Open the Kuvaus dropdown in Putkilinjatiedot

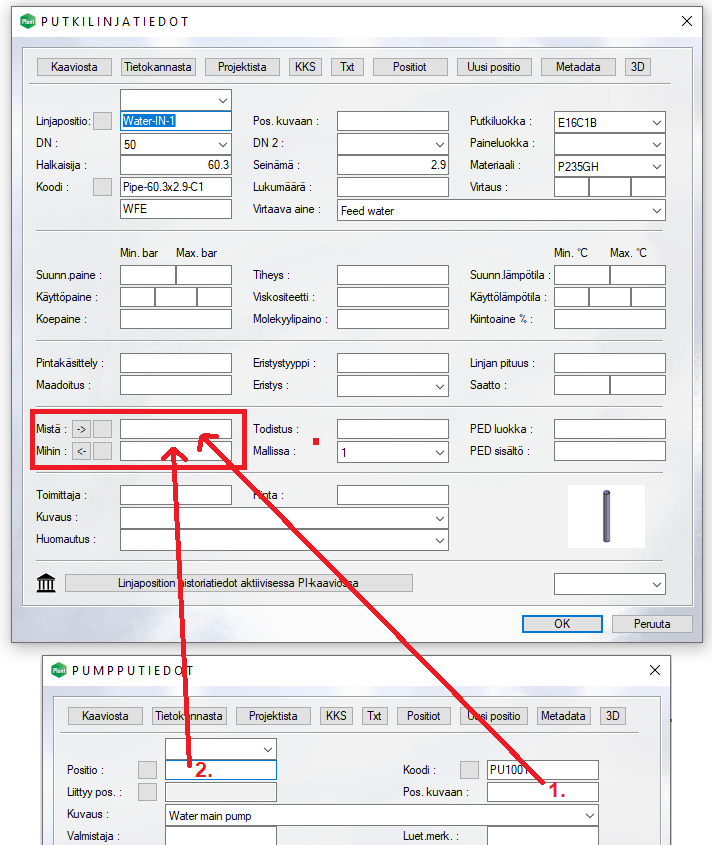[284, 518]
